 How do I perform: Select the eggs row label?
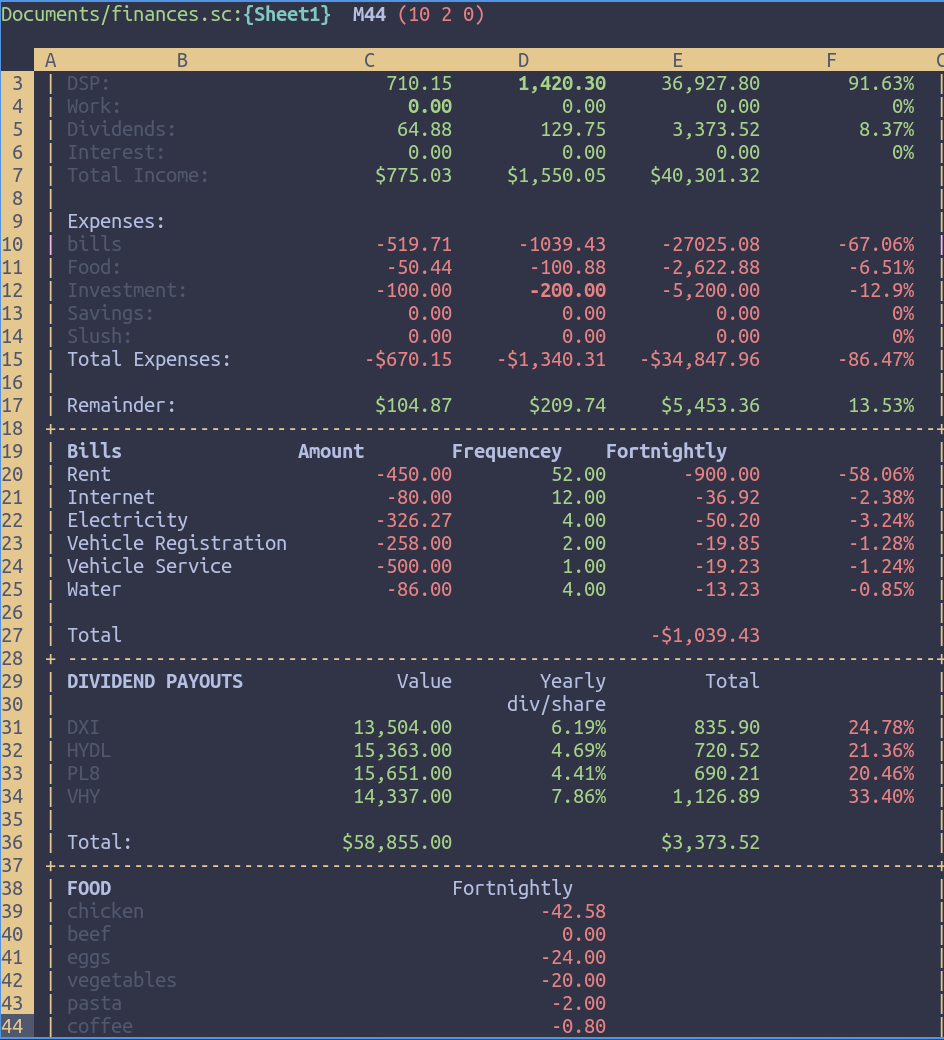tap(89, 957)
